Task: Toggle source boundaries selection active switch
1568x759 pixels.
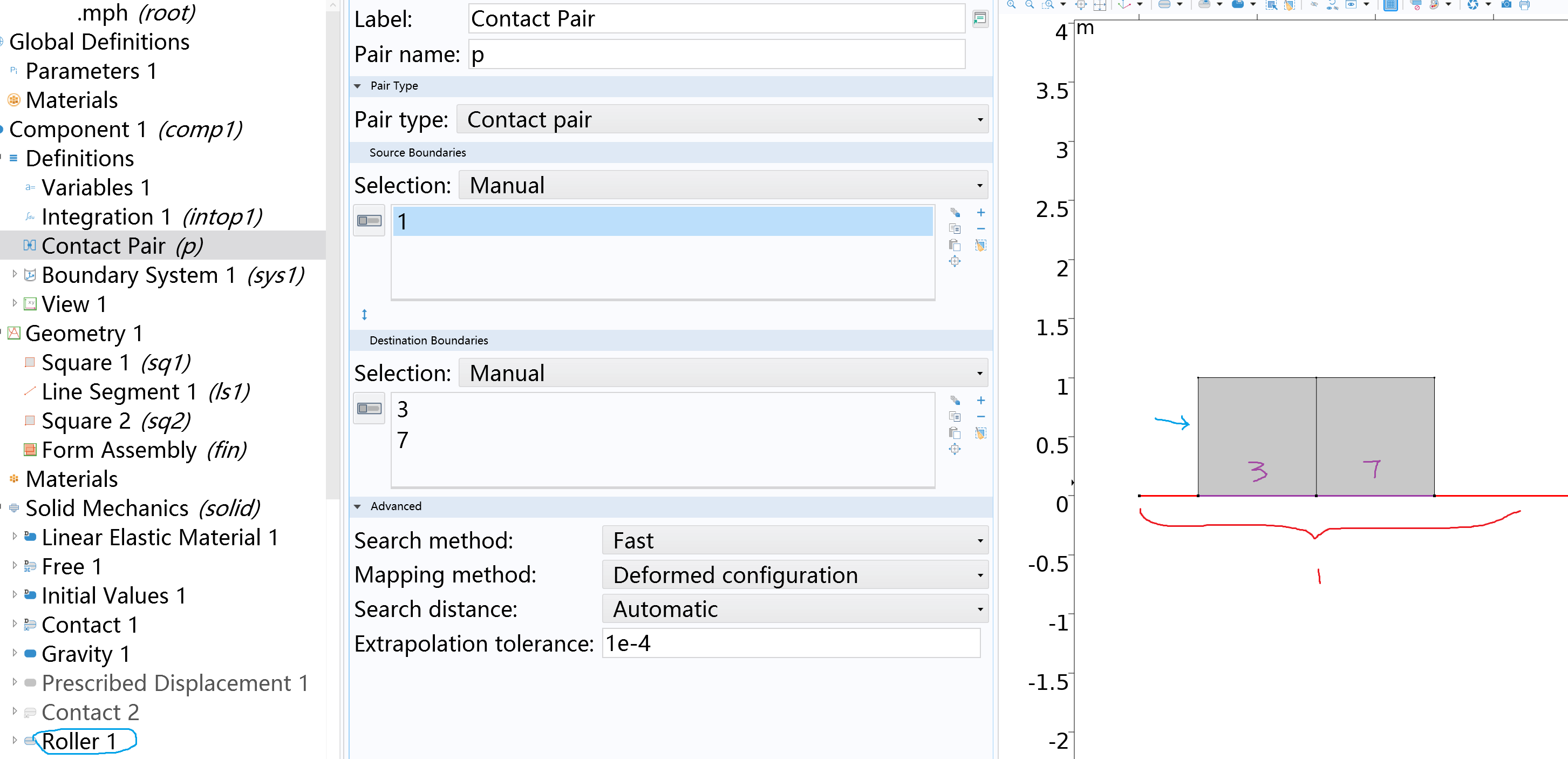Action: pyautogui.click(x=369, y=220)
